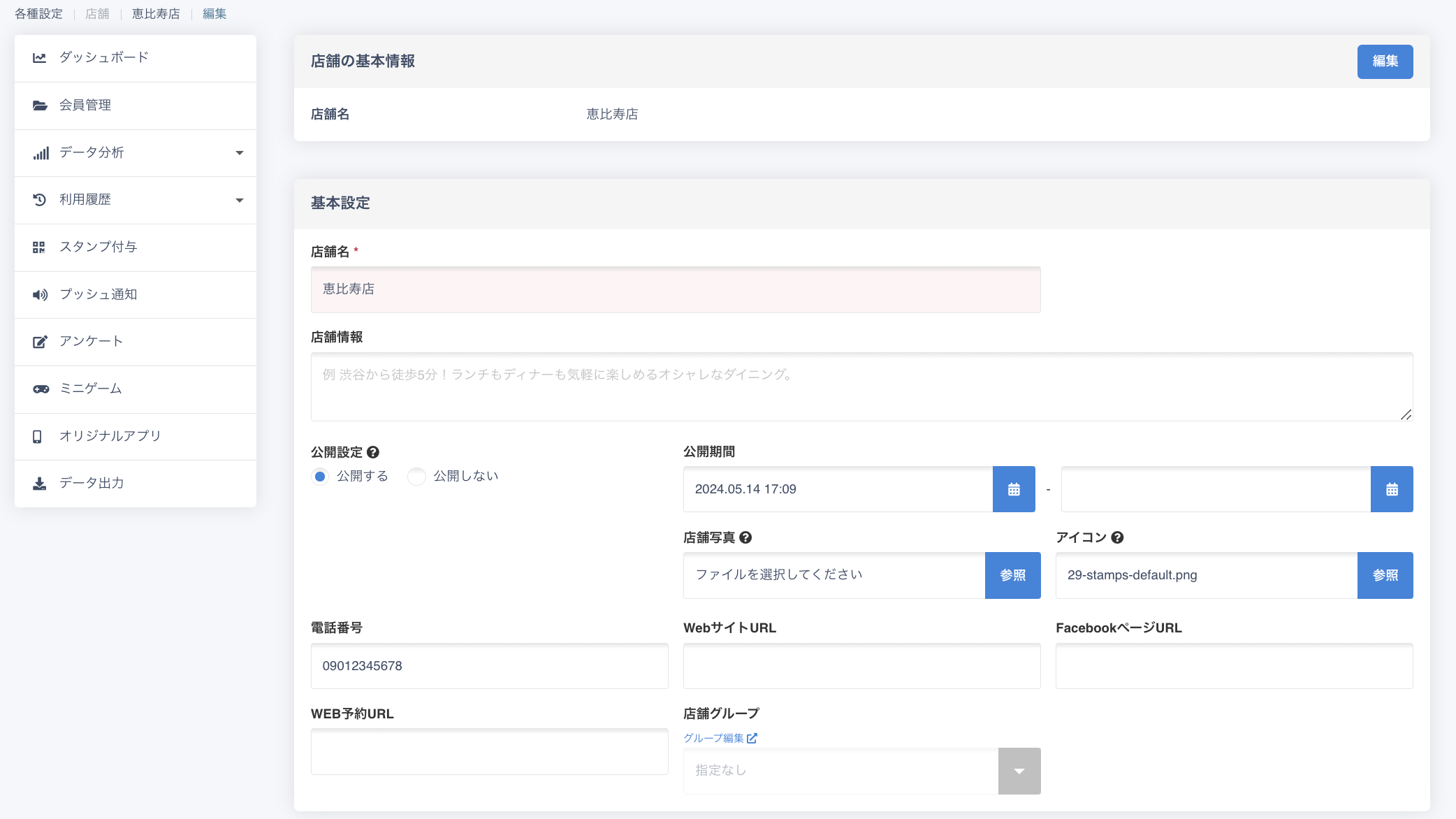
Task: Click the gamepad icon for ミニゲーム
Action: (x=41, y=389)
